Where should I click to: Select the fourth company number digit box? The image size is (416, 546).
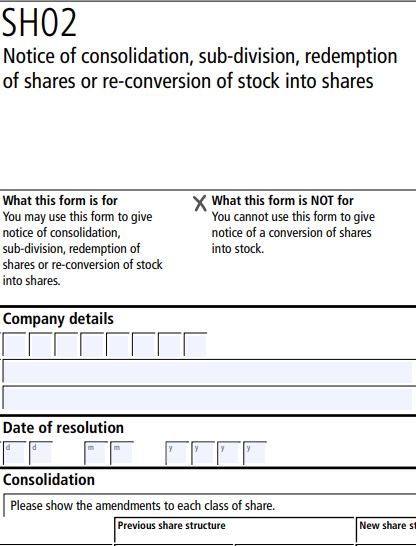pyautogui.click(x=92, y=344)
